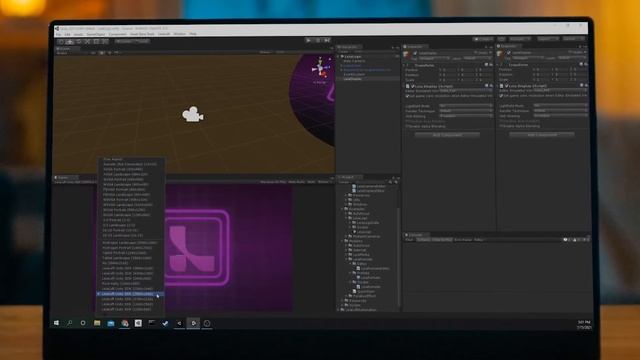Open File Explorer from taskbar
640x360 pixels.
point(97,323)
